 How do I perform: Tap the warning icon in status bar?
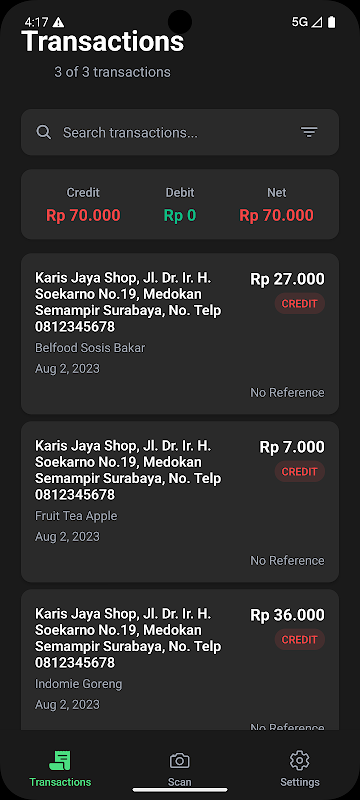pyautogui.click(x=59, y=22)
